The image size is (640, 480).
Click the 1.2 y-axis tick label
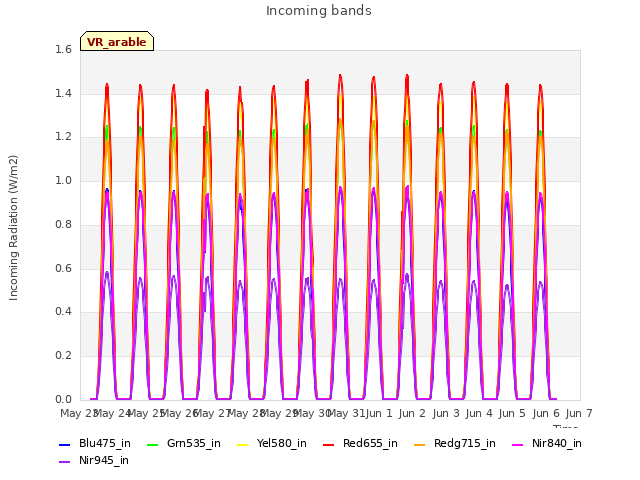[63, 137]
